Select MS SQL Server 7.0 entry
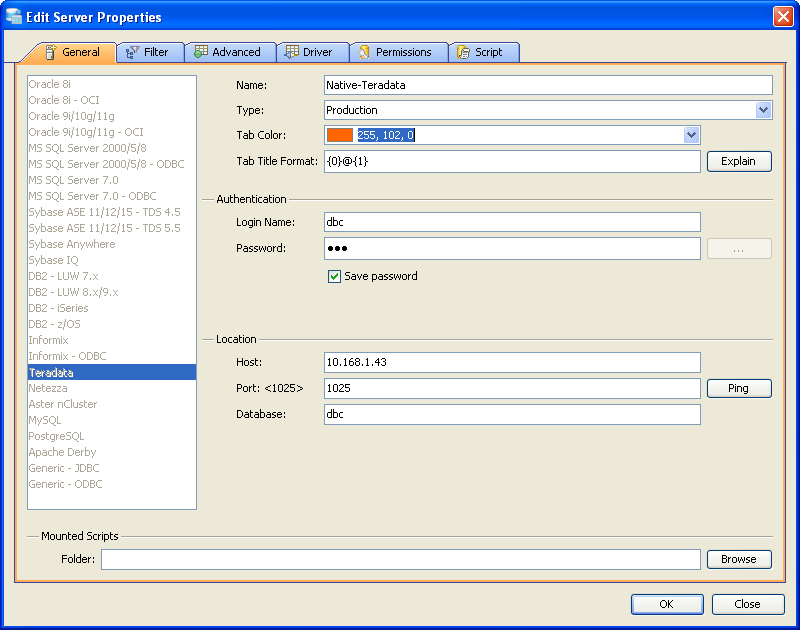Viewport: 800px width, 630px height. (x=112, y=180)
